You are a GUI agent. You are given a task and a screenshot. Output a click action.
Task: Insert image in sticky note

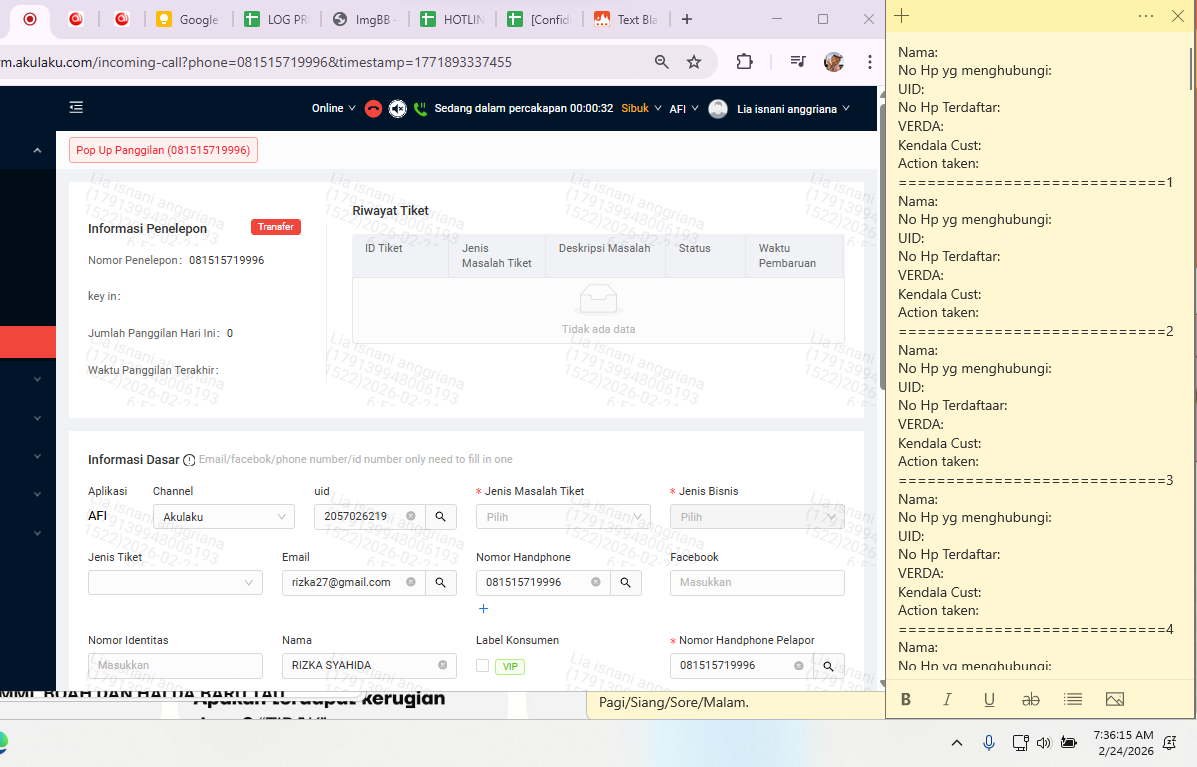(x=1115, y=699)
